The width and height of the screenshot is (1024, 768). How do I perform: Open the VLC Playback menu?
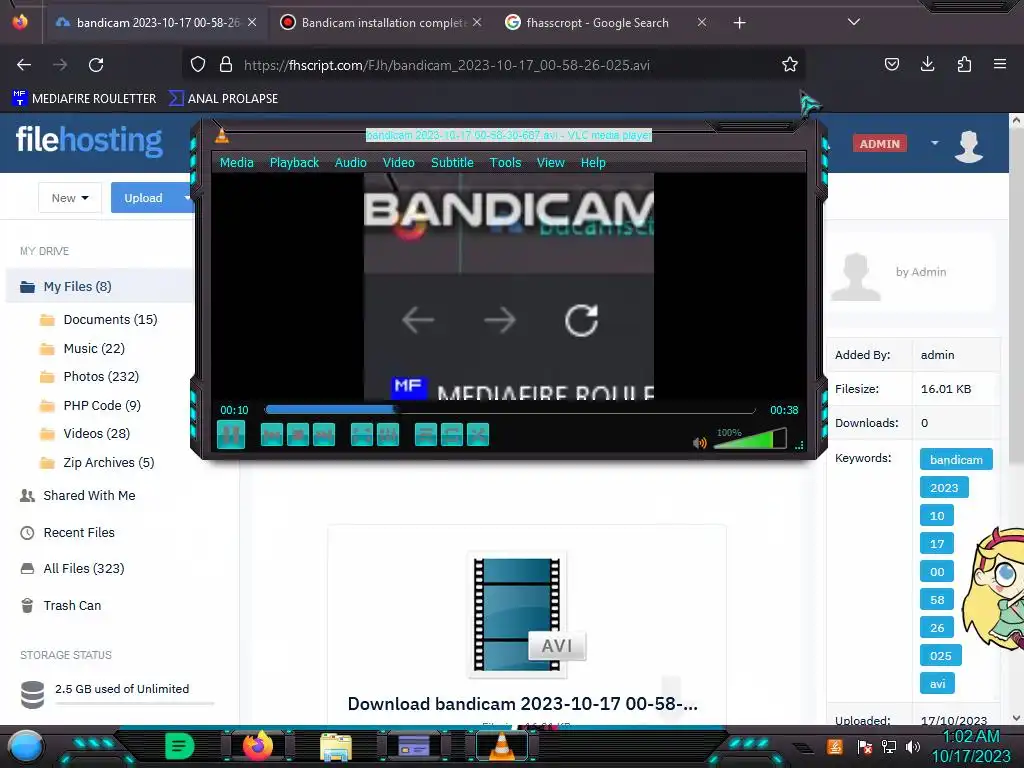(x=295, y=163)
